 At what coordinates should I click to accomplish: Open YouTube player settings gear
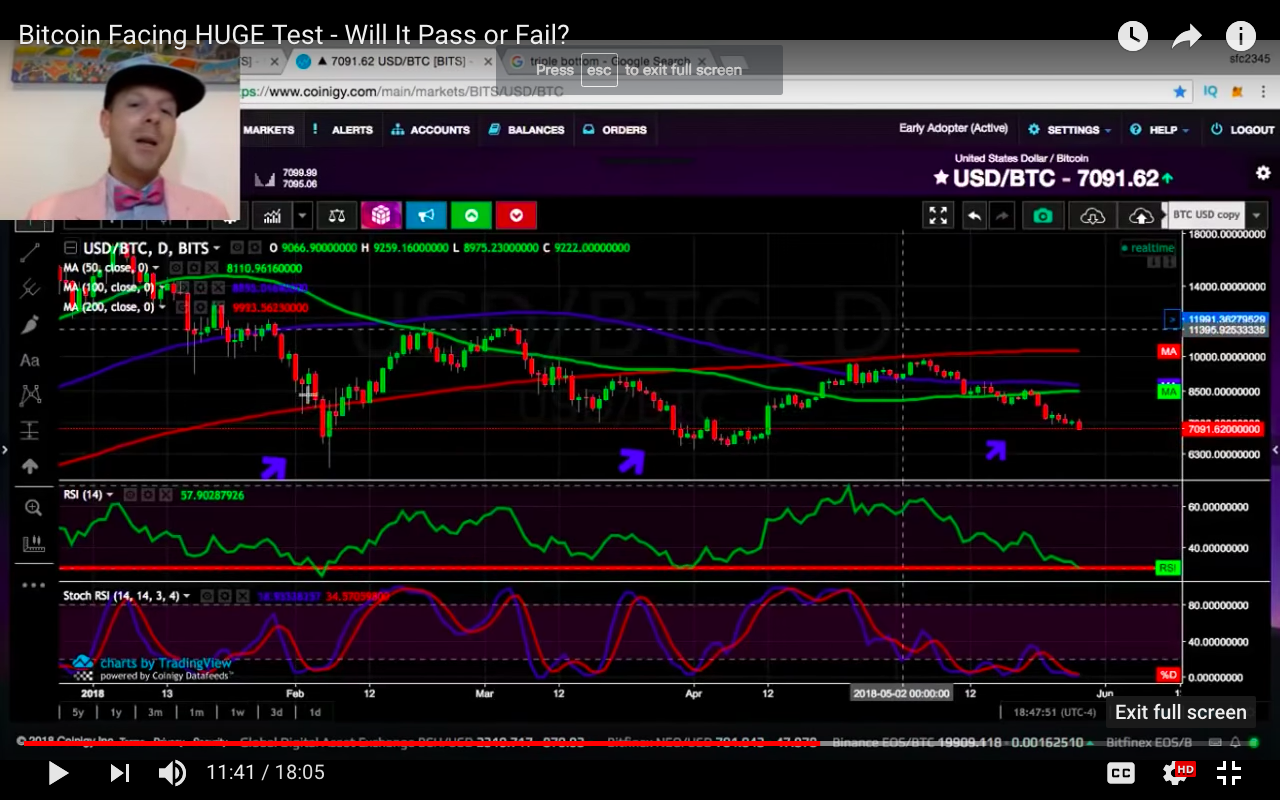[1176, 772]
